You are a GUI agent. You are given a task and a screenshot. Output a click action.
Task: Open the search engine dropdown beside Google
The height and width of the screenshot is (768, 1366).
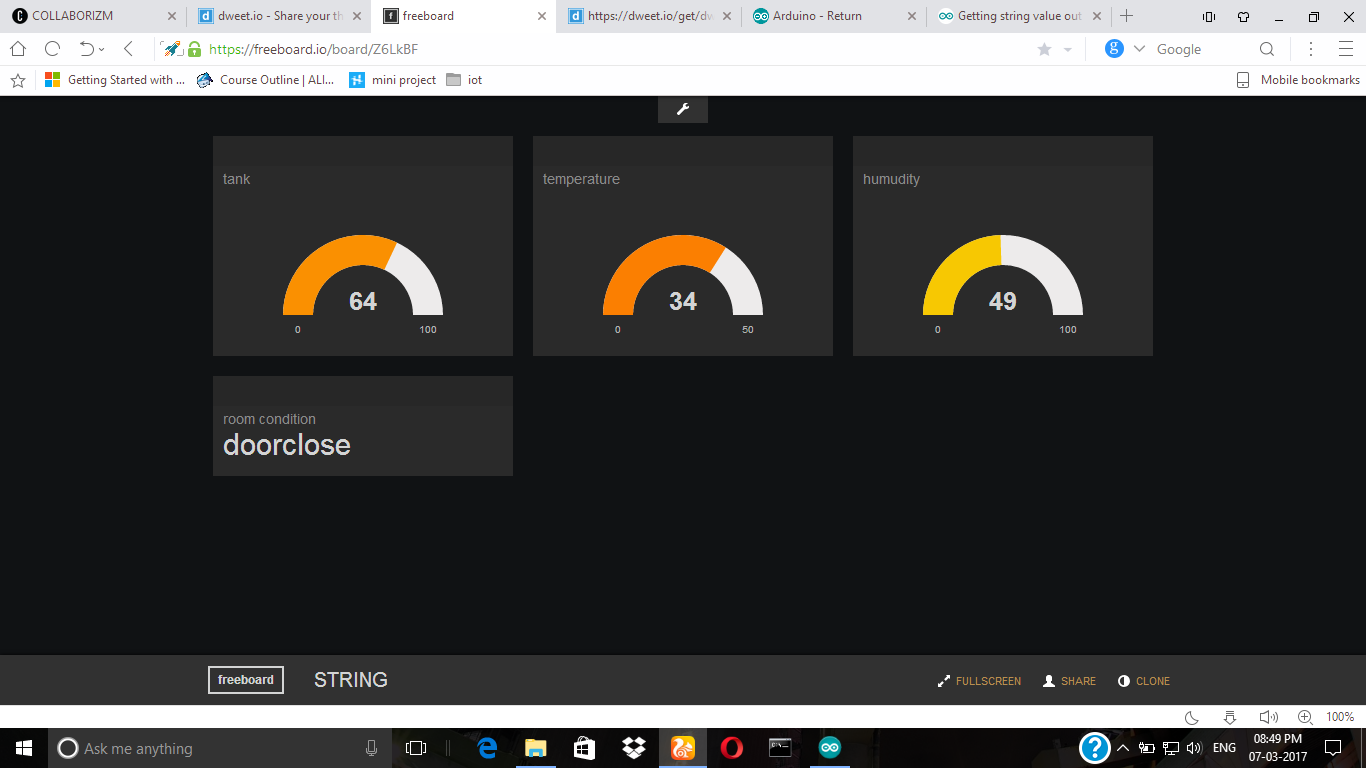[1139, 48]
